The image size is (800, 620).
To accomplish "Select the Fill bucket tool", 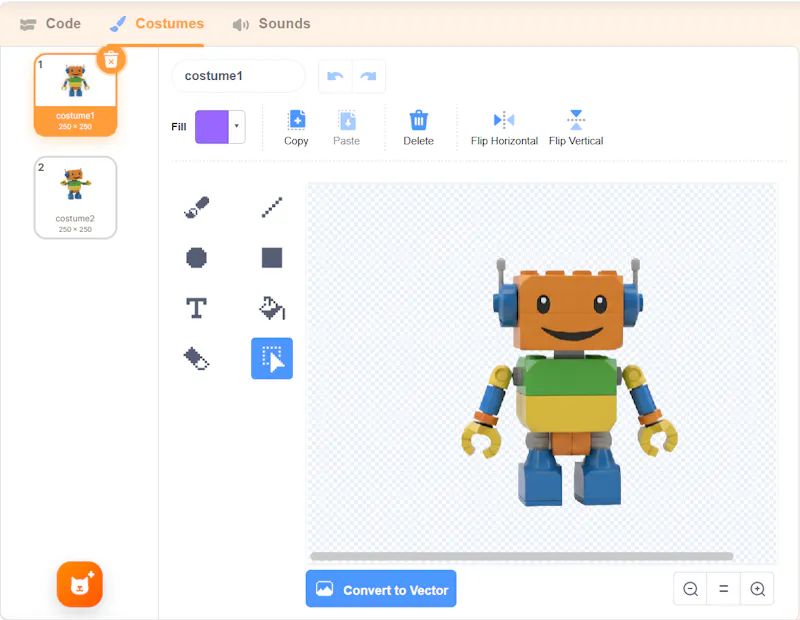I will click(272, 308).
